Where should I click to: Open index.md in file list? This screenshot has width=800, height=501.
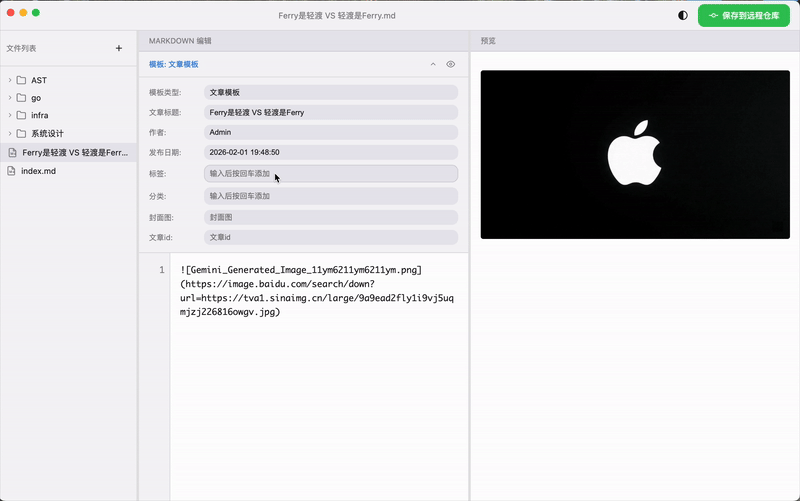pos(68,171)
